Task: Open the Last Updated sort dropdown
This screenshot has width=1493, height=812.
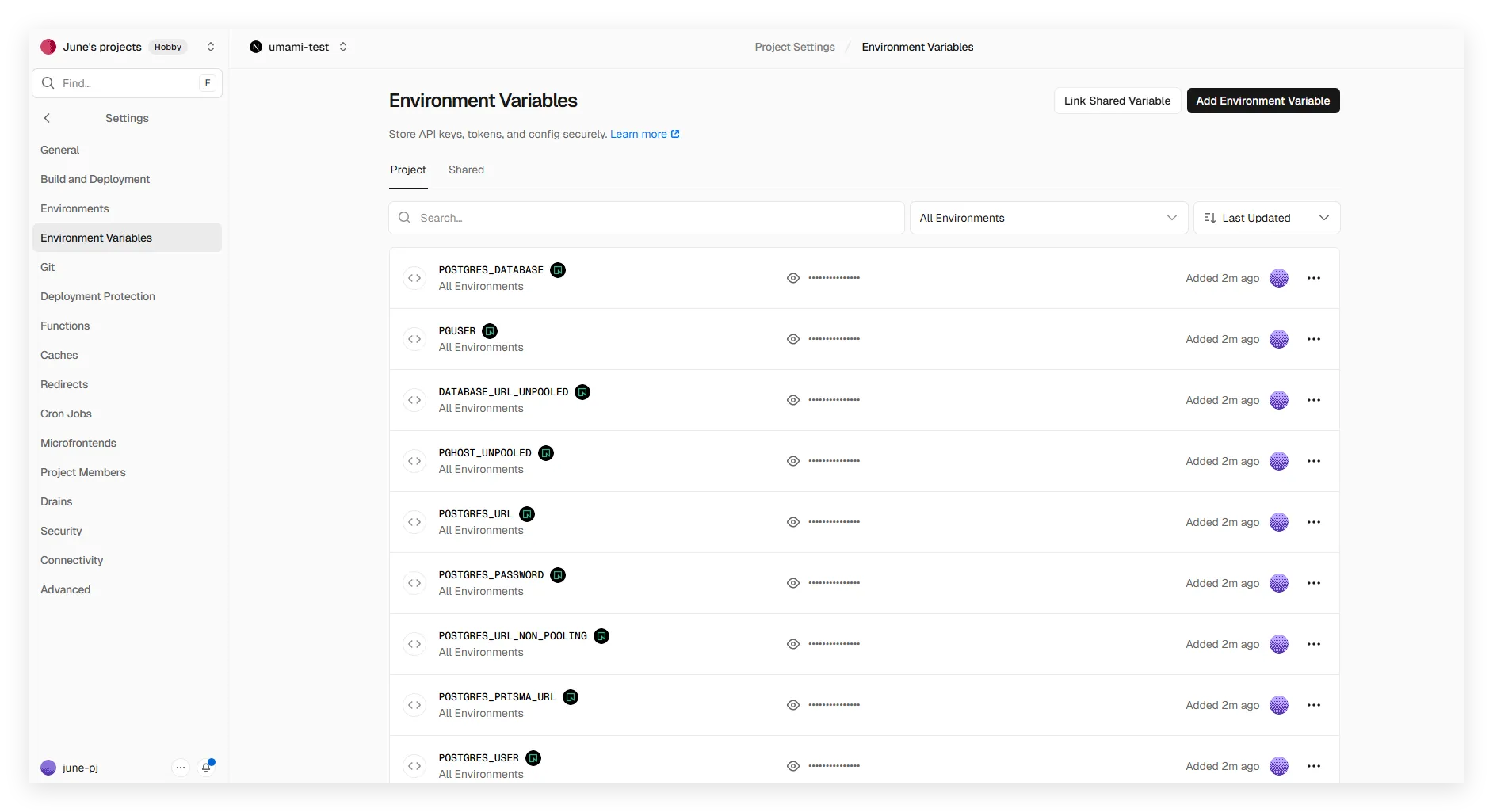Action: pos(1266,218)
